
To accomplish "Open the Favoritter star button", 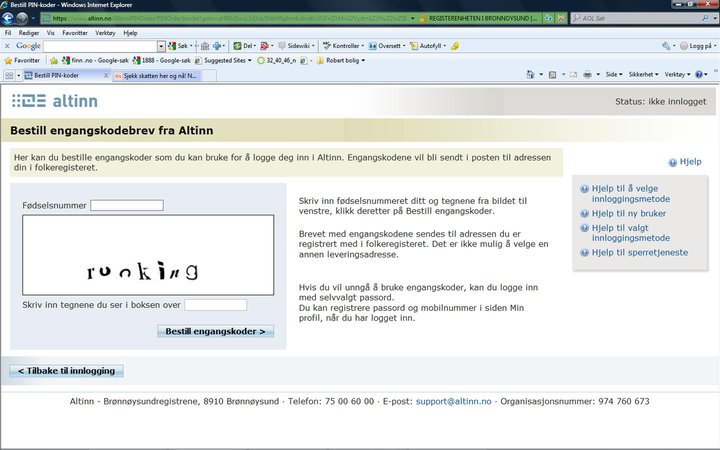I will coord(22,60).
